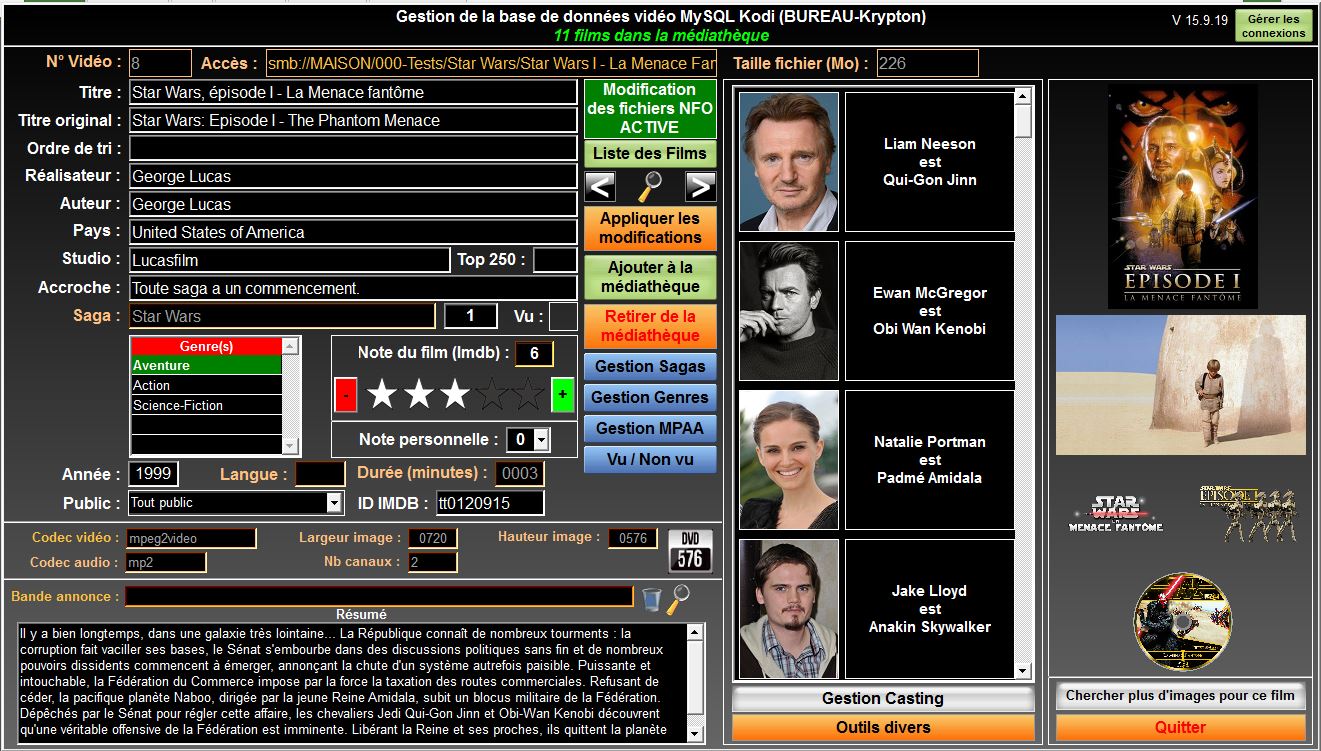Click the Vu checkbox field
This screenshot has width=1321, height=751.
tap(563, 316)
